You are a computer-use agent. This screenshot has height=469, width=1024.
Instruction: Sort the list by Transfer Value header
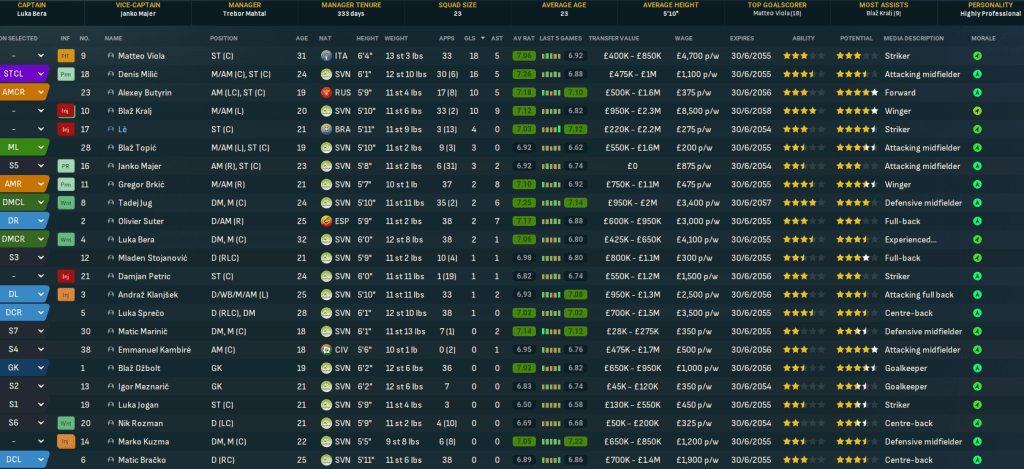point(617,38)
